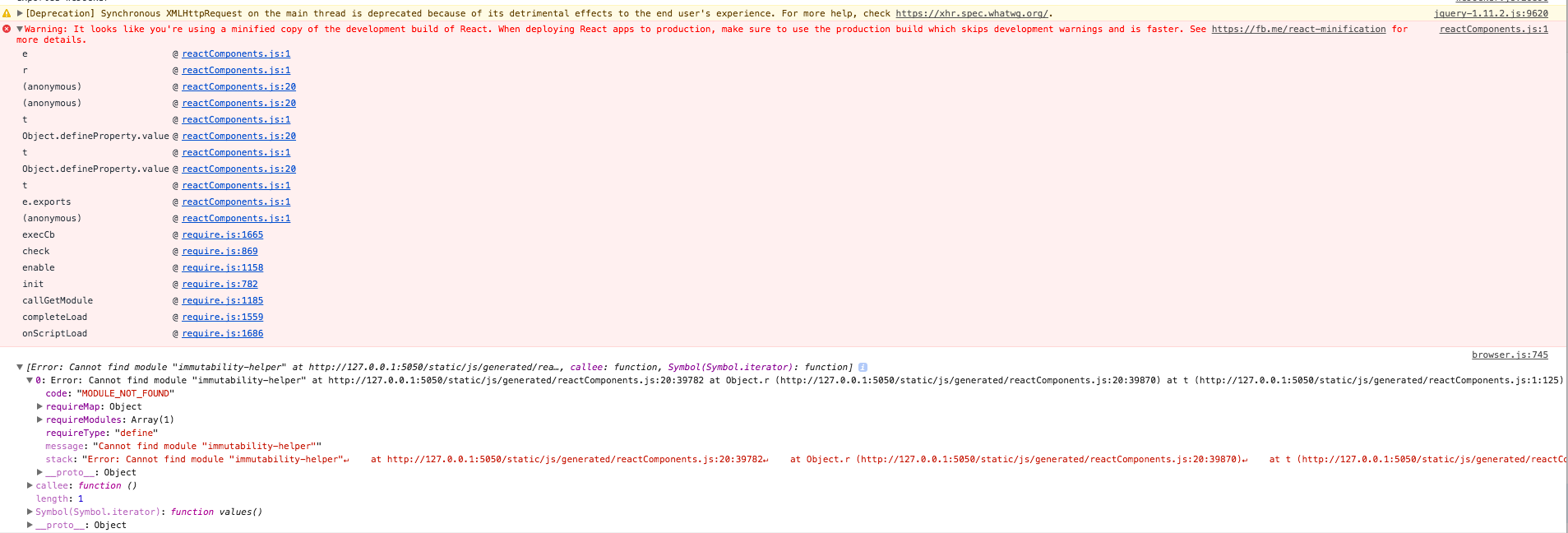Open browser.js:745 source link

point(1509,355)
